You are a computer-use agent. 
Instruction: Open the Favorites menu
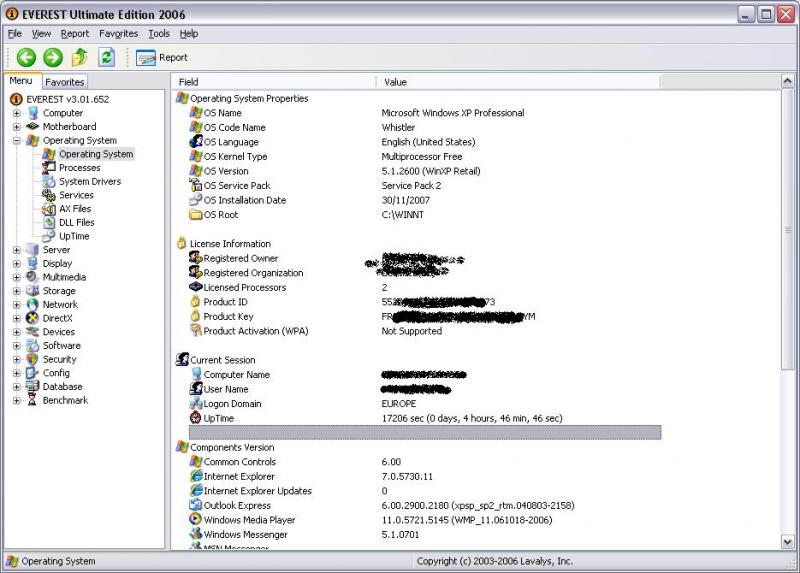118,34
